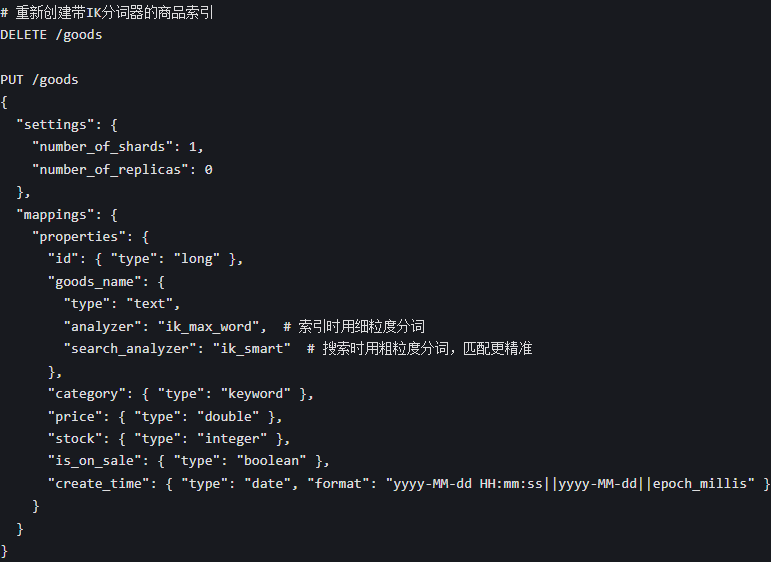Click the "is_on_sale" boolean field line
Image resolution: width=771 pixels, height=562 pixels.
click(188, 461)
